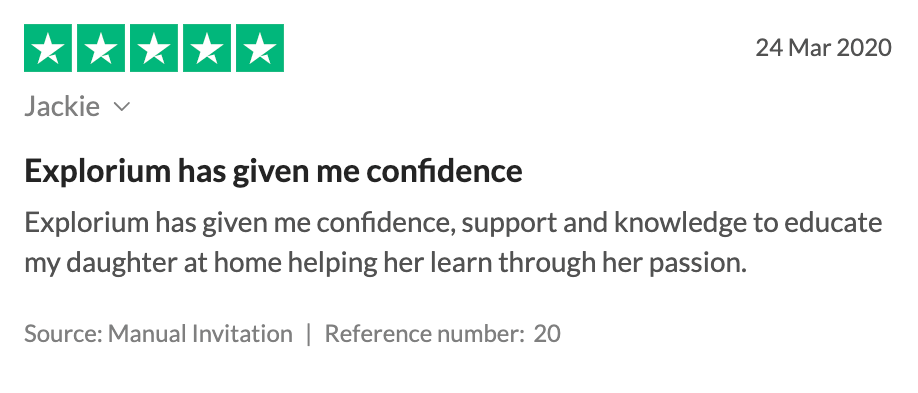This screenshot has height=393, width=918.
Task: Click the third green rating star
Action: (x=154, y=48)
